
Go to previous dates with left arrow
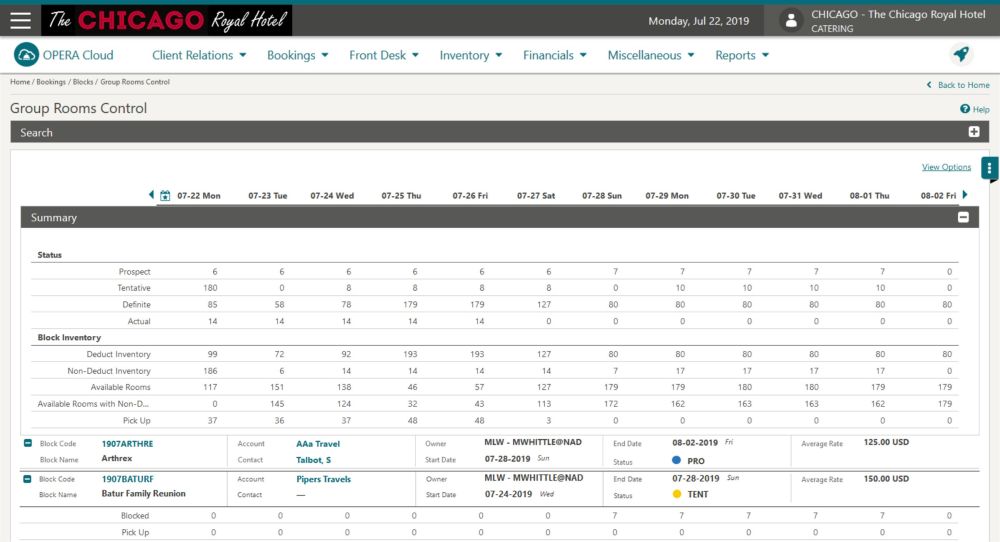(x=151, y=195)
